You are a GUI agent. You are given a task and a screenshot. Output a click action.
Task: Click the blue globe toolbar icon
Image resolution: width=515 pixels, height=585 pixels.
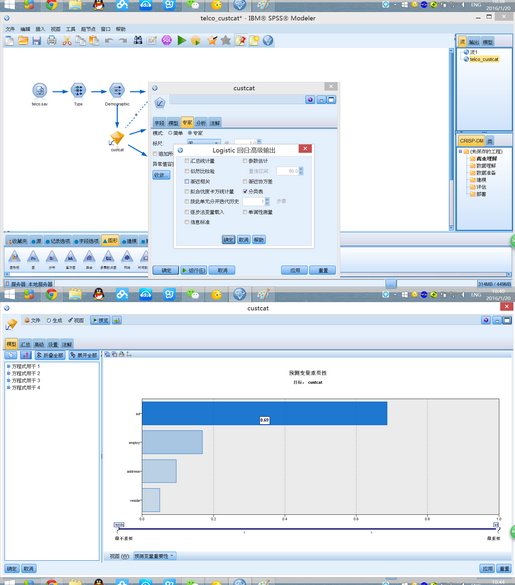tap(268, 40)
